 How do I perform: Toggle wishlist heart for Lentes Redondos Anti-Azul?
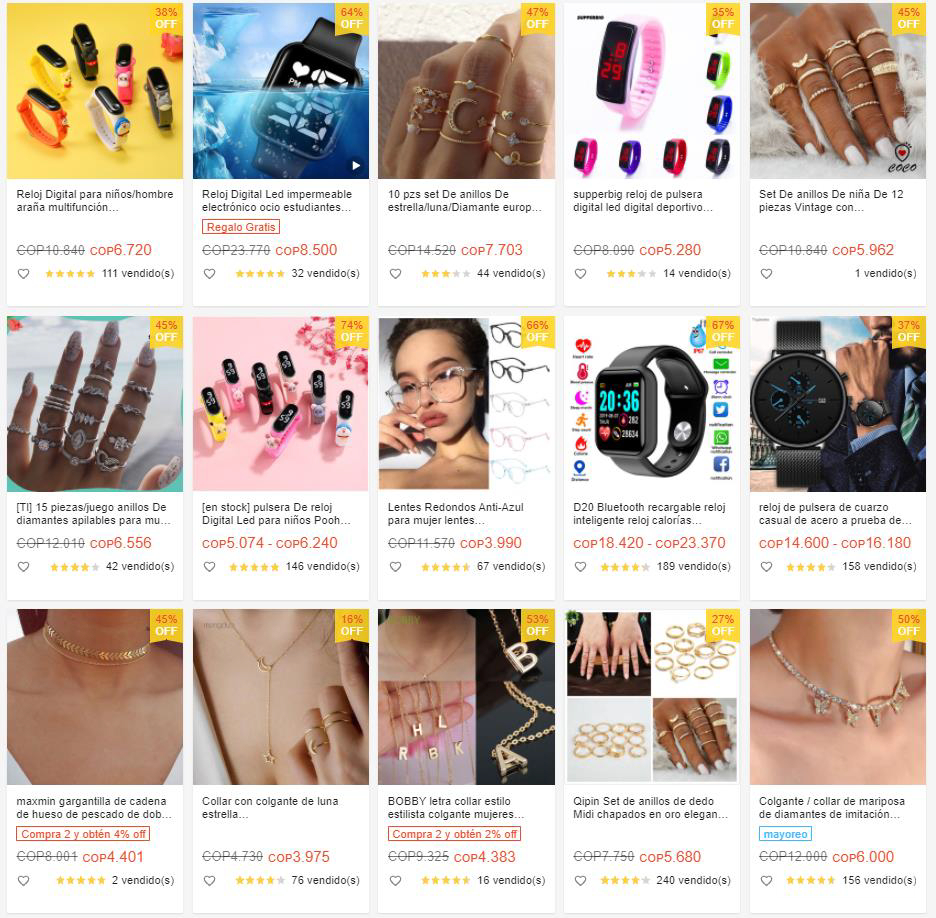pyautogui.click(x=395, y=566)
